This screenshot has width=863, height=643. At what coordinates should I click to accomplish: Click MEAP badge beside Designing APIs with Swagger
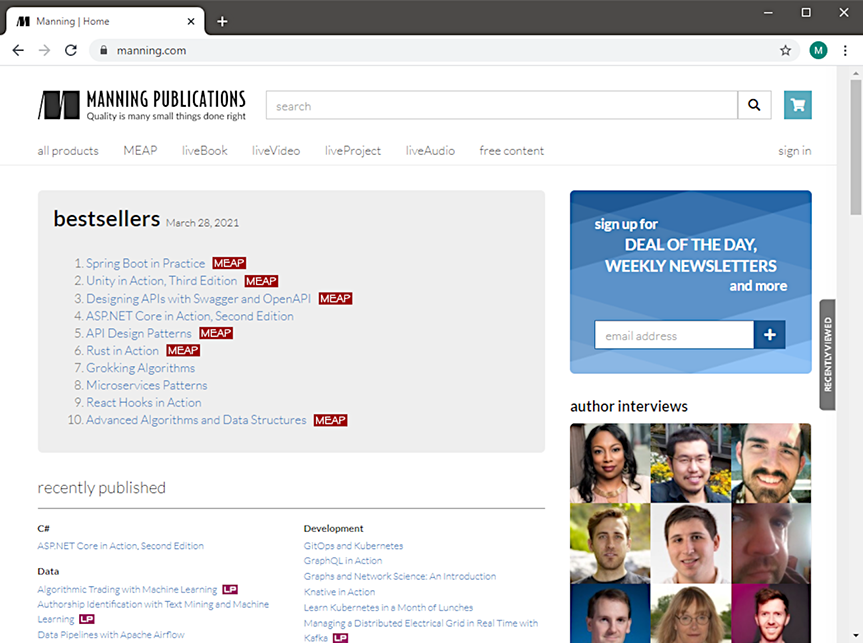335,298
